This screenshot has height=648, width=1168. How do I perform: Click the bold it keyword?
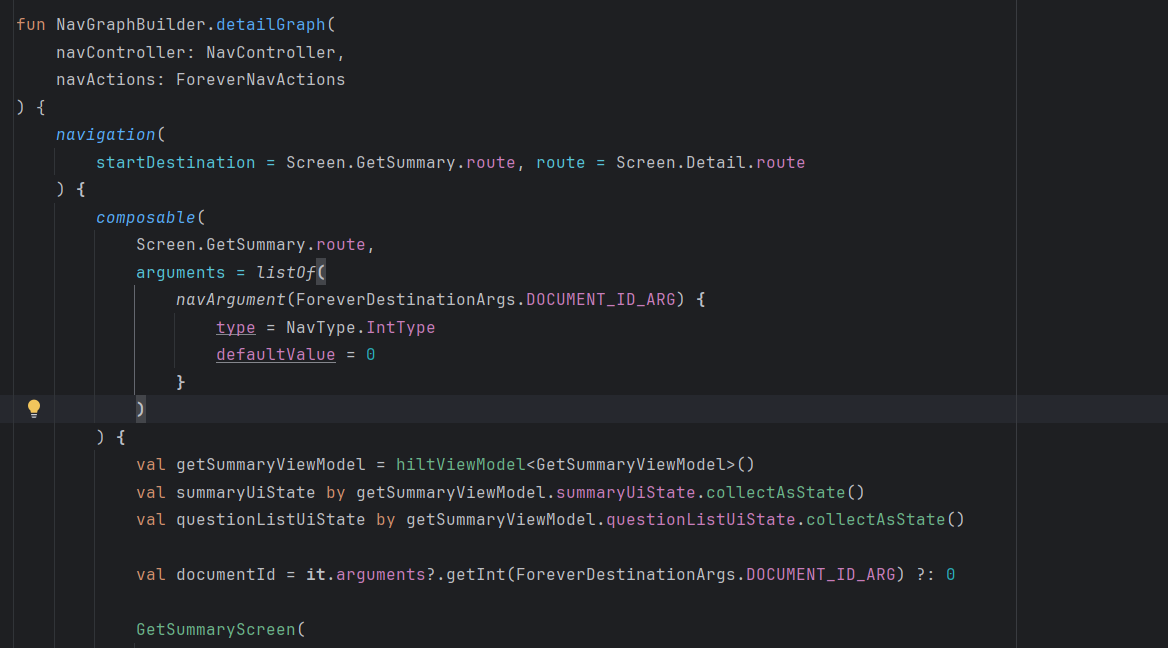(x=316, y=574)
